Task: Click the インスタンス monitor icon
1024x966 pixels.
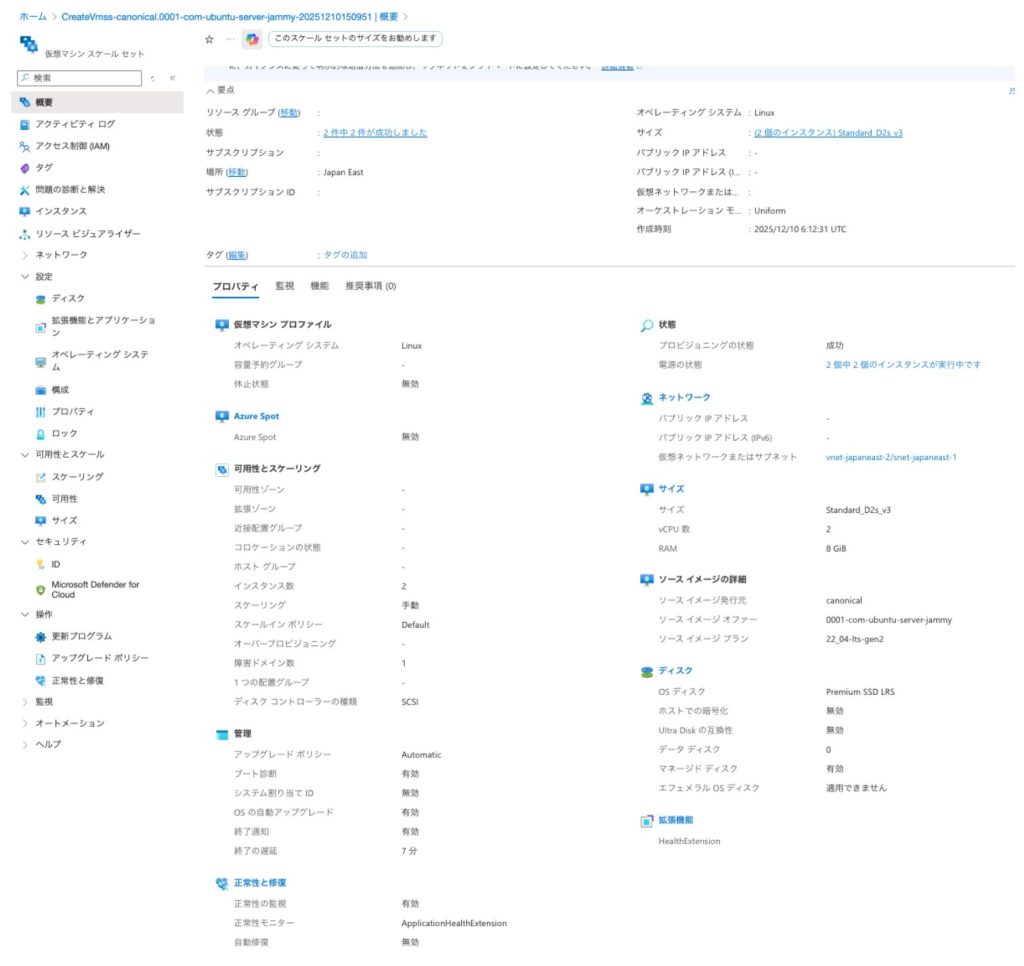Action: (x=25, y=212)
